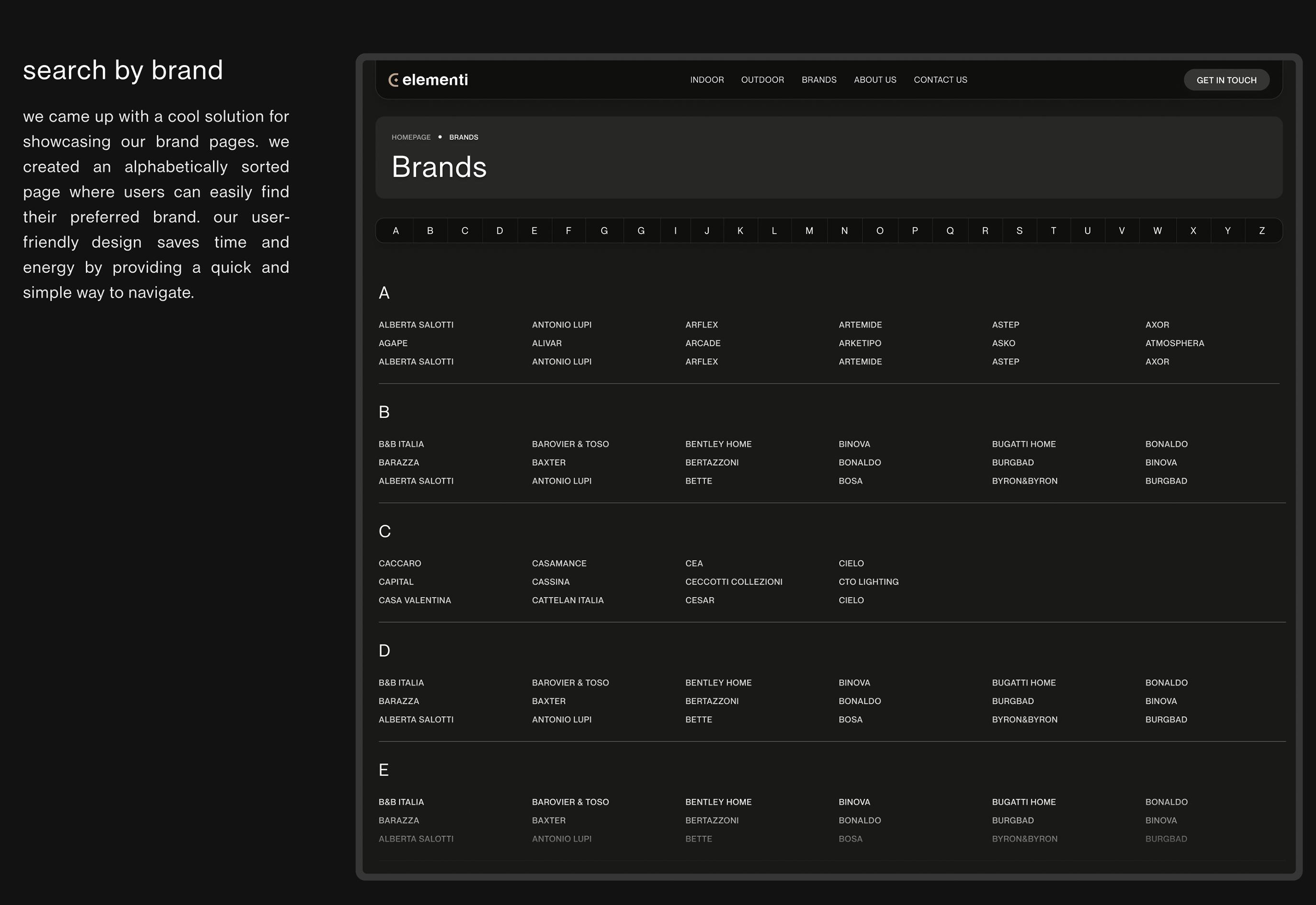The image size is (1316, 905).
Task: Jump to letter S in alphabet bar
Action: tap(1019, 231)
